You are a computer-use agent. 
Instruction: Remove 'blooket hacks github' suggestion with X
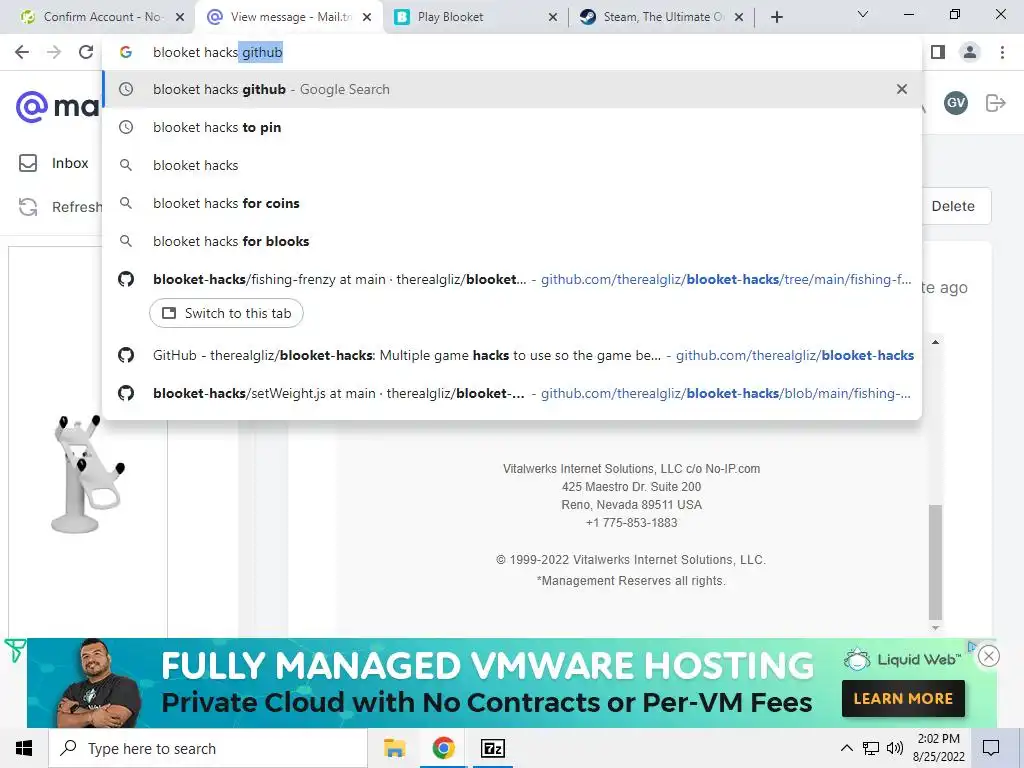[x=902, y=89]
